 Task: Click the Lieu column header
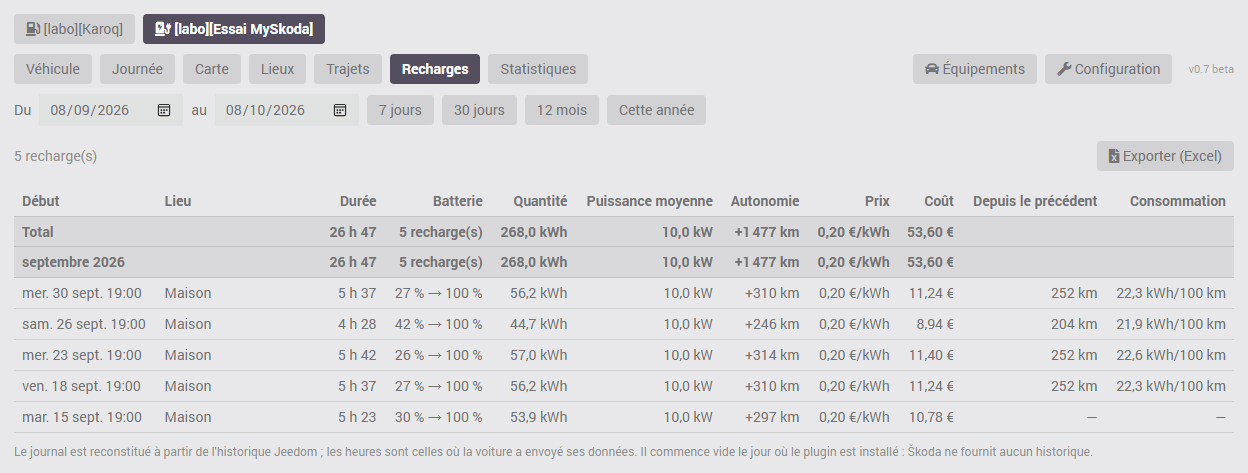pyautogui.click(x=178, y=201)
